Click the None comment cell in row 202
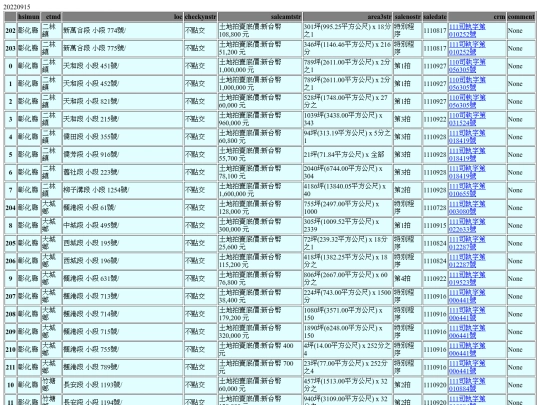Screen dimensions: 540x405 point(521,30)
